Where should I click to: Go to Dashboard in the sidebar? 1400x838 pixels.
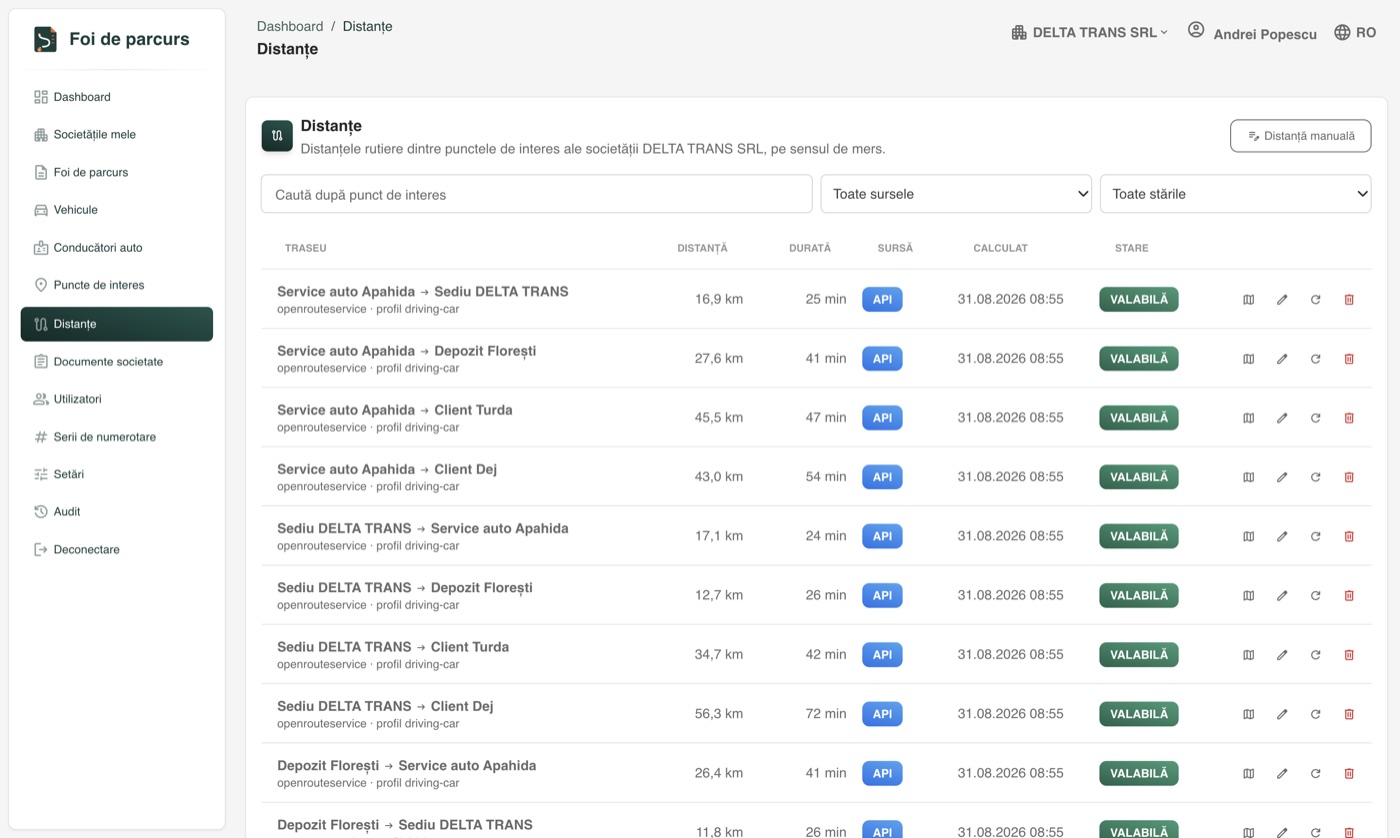pos(117,97)
